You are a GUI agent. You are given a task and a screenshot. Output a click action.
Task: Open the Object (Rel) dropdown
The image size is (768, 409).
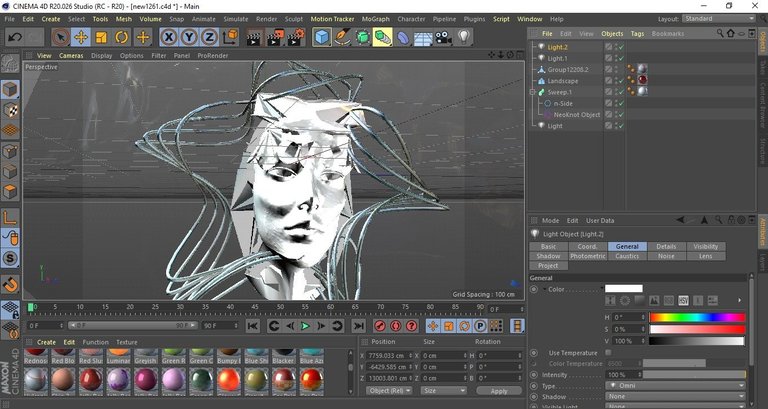(x=389, y=390)
